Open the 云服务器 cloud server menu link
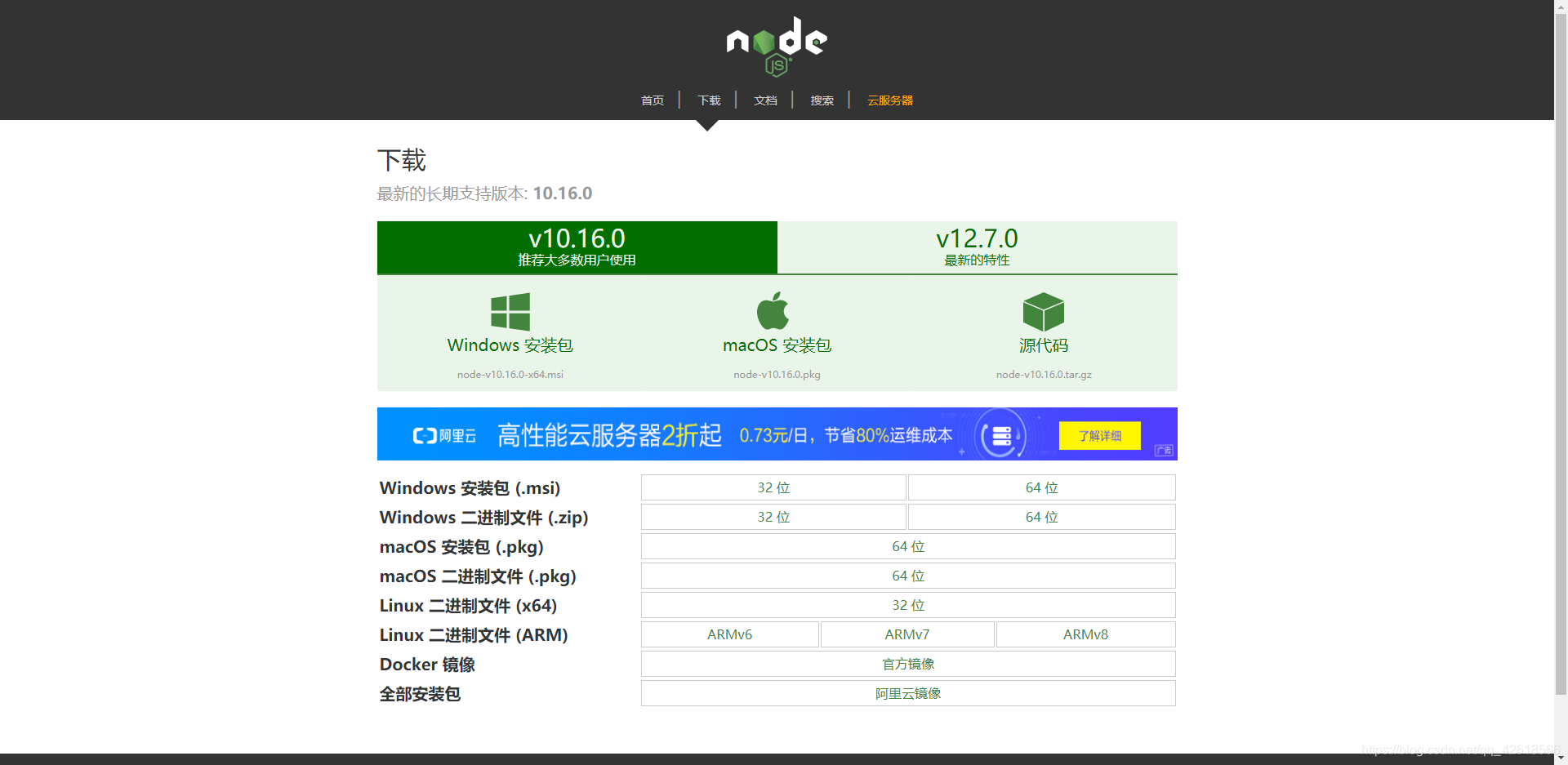Viewport: 1568px width, 765px height. click(x=890, y=100)
